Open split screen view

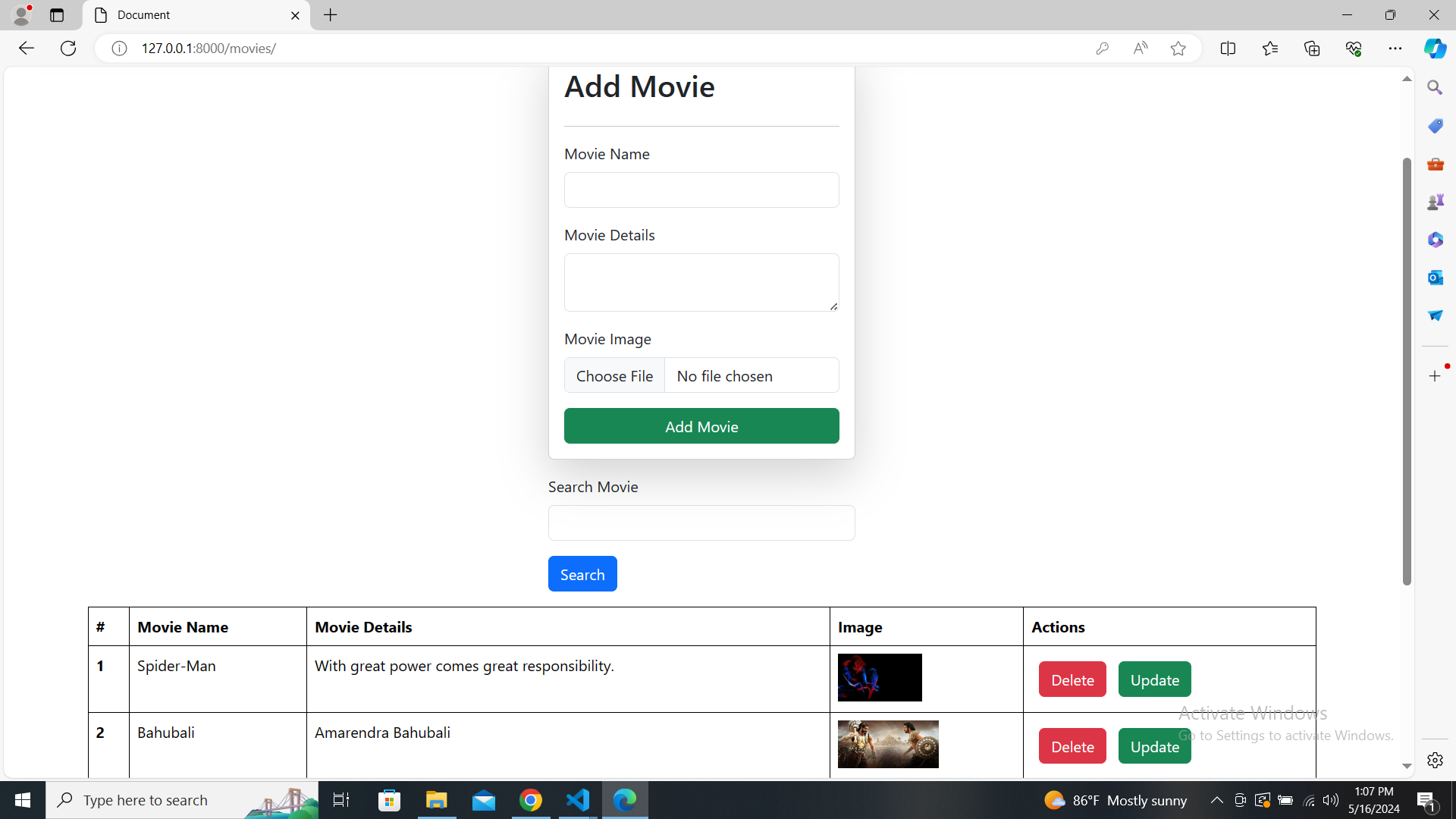click(1228, 48)
